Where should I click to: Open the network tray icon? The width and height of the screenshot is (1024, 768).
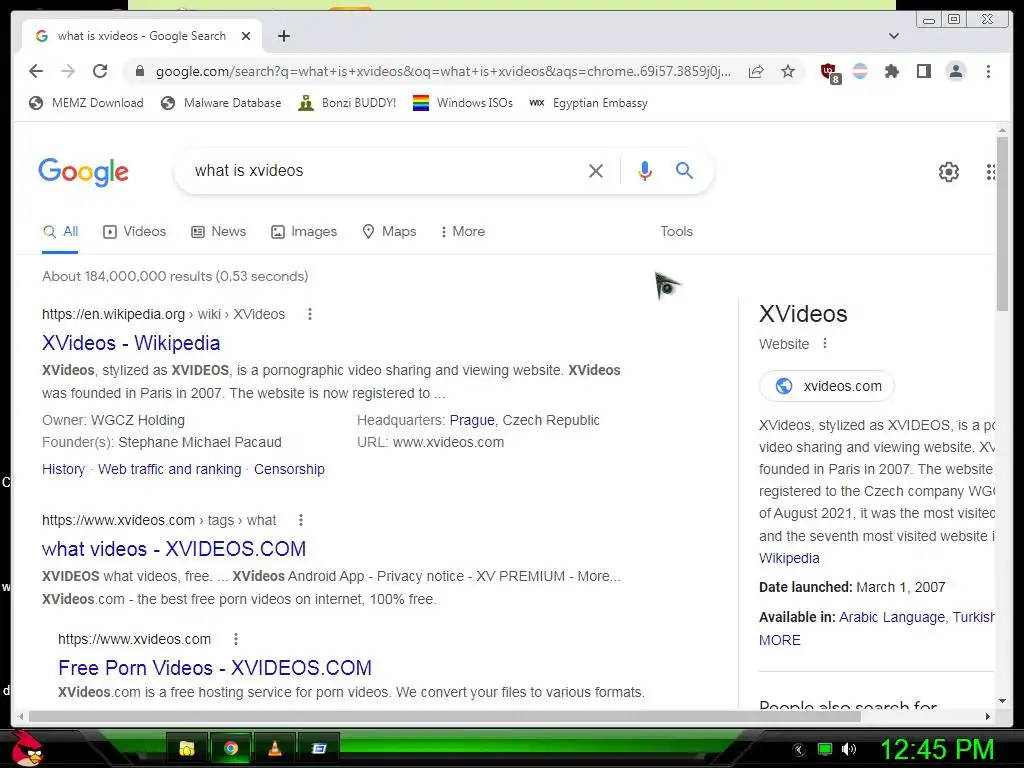click(x=825, y=749)
